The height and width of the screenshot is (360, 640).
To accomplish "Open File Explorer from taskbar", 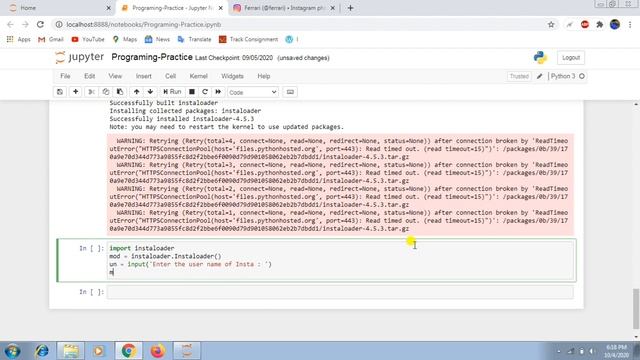I will point(71,351).
